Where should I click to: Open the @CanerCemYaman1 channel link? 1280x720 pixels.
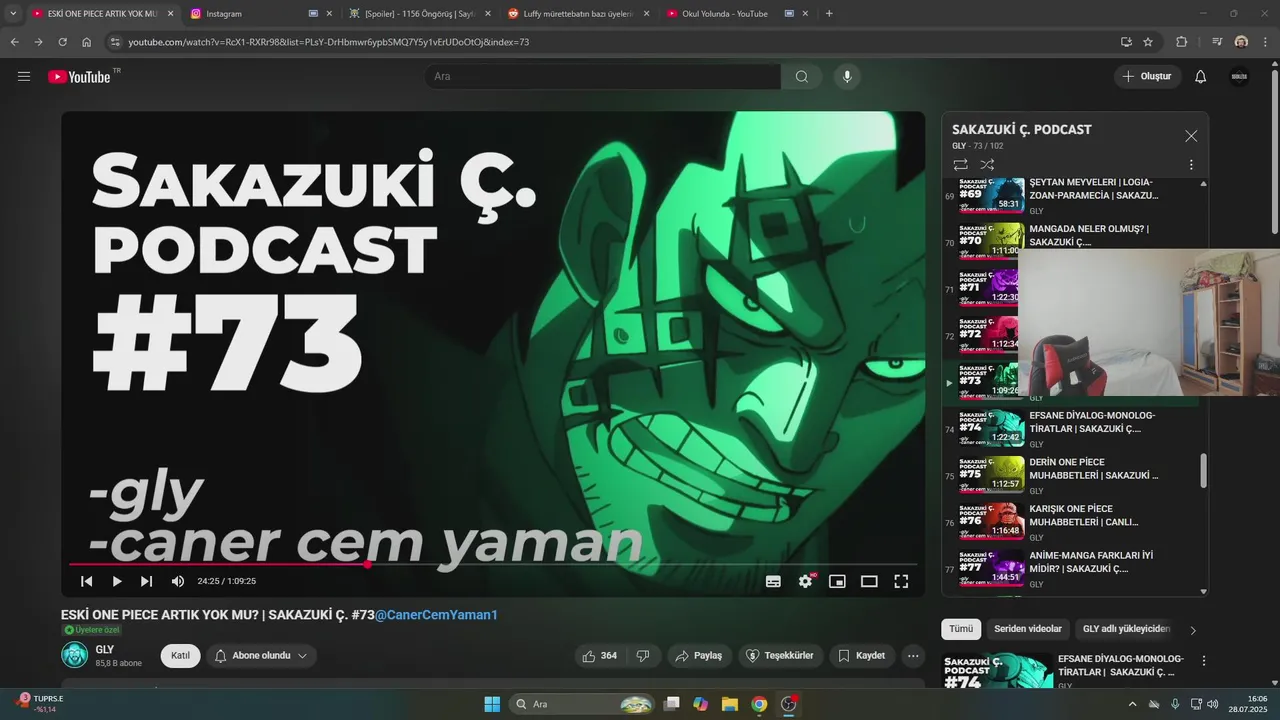coord(436,615)
